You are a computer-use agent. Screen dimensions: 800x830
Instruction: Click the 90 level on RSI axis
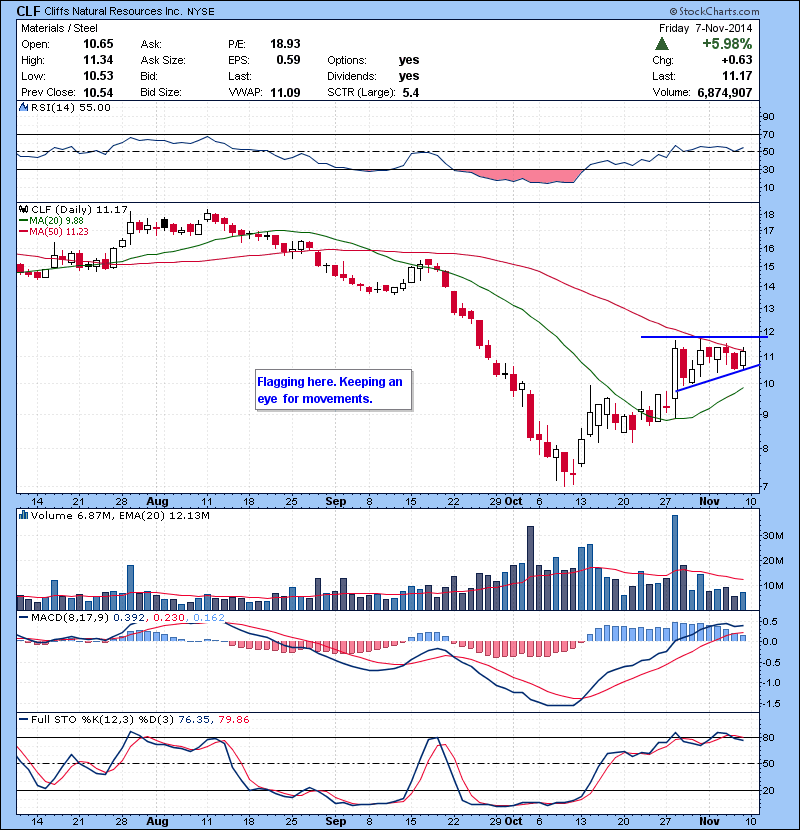pyautogui.click(x=769, y=117)
